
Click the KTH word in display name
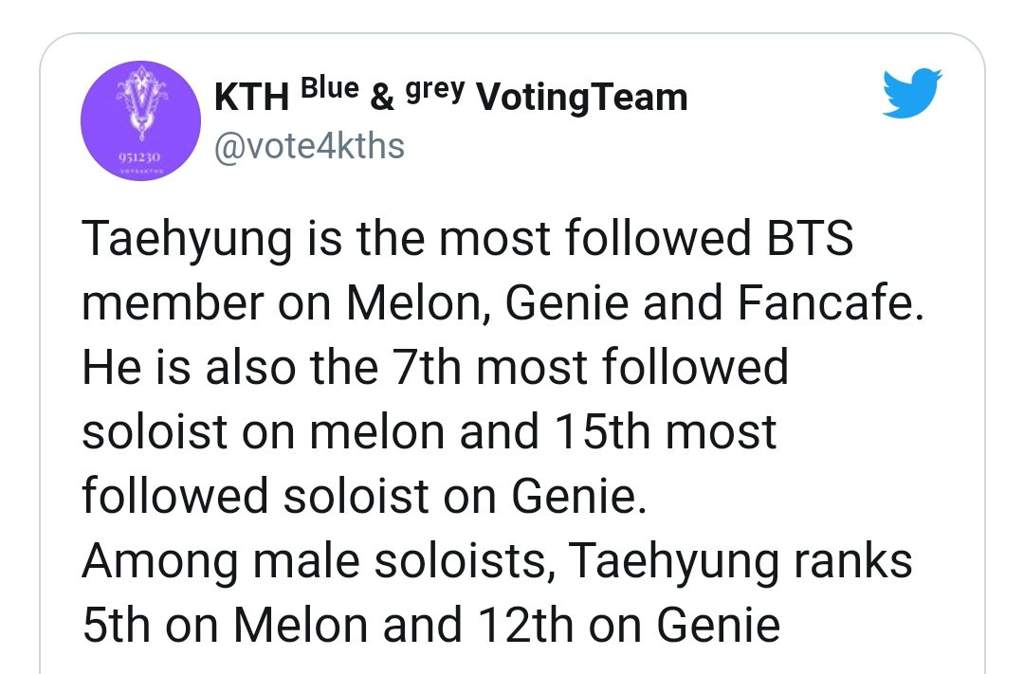(x=251, y=98)
